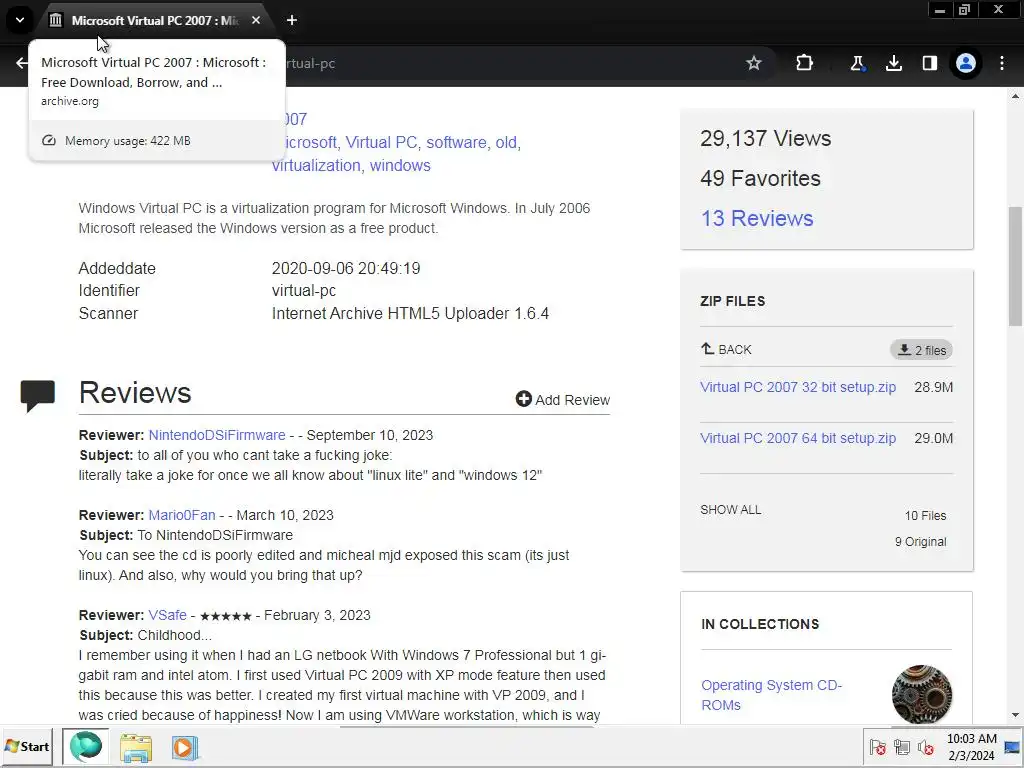The image size is (1024, 768).
Task: Open the Action Center flag tray icon
Action: (878, 747)
